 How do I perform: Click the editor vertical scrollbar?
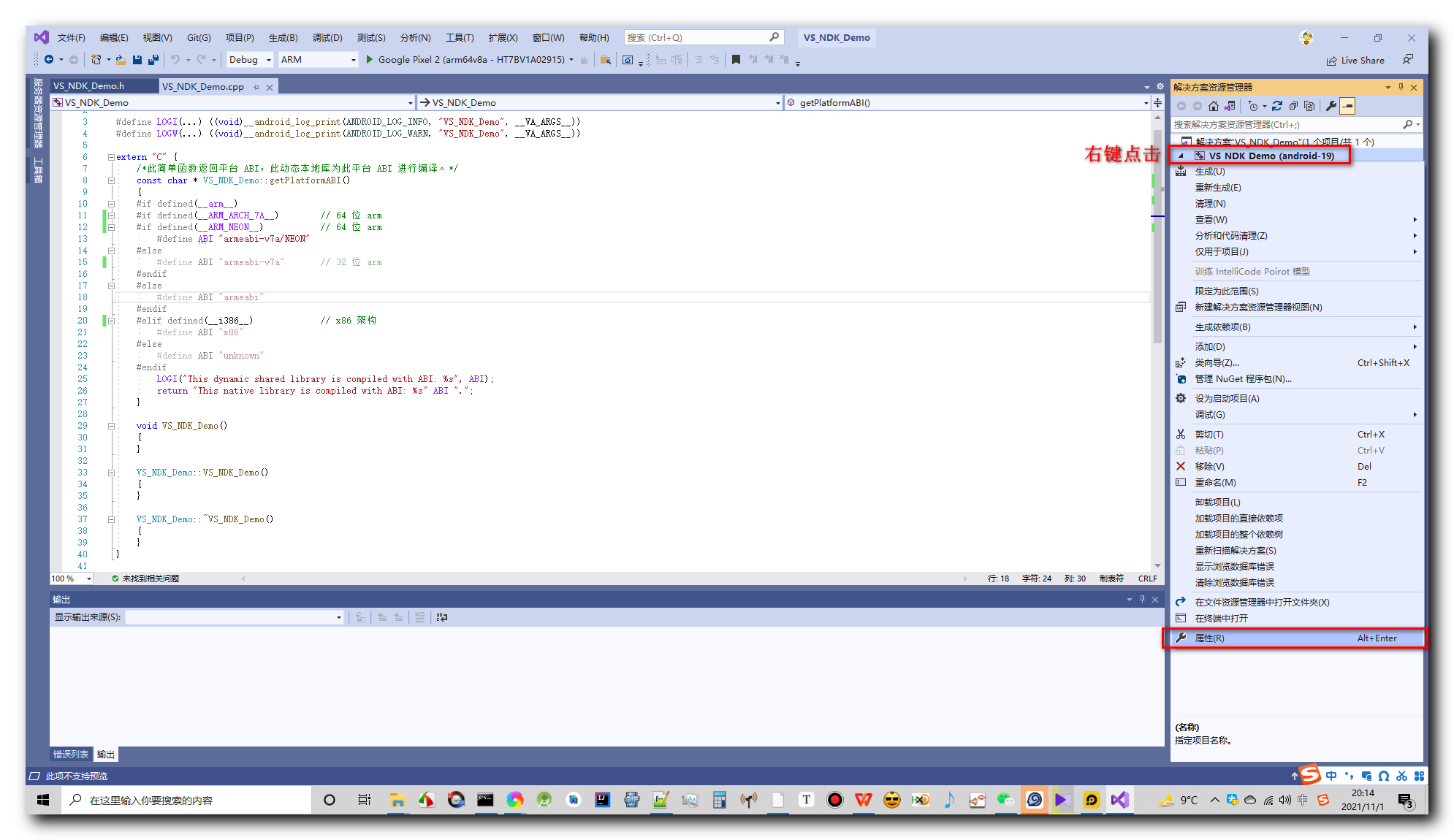(x=1157, y=236)
